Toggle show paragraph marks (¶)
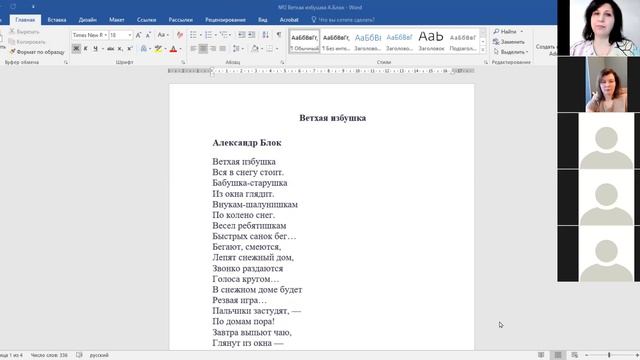Screen dimensions: 640x360 pos(279,35)
